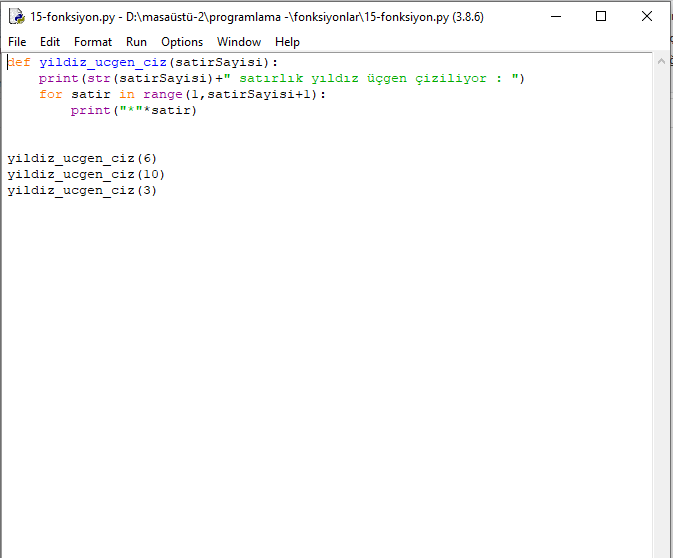Place cursor on yildiz_ucgen_ciz(3) call
Image resolution: width=673 pixels, height=558 pixels.
(82, 190)
